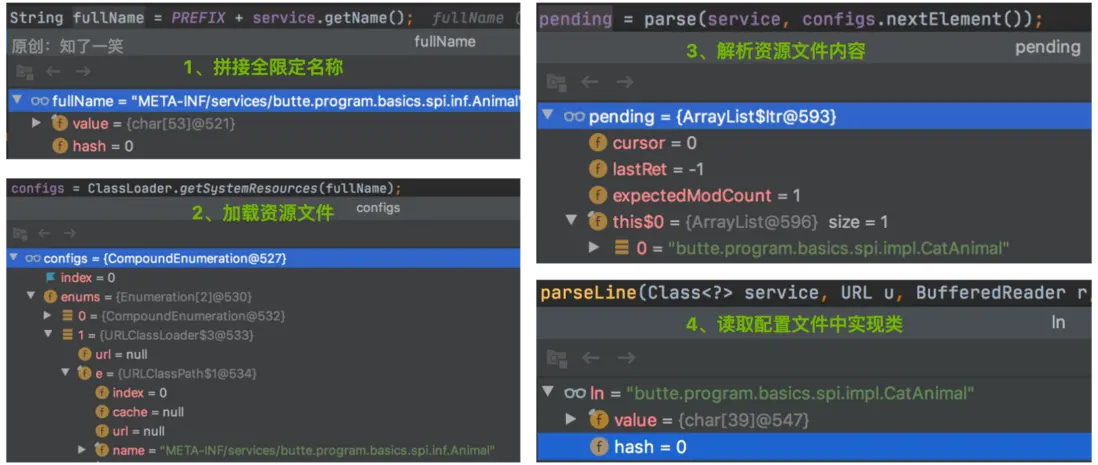The width and height of the screenshot is (1098, 465).
Task: Click the "pending" popup title label
Action: click(1048, 47)
